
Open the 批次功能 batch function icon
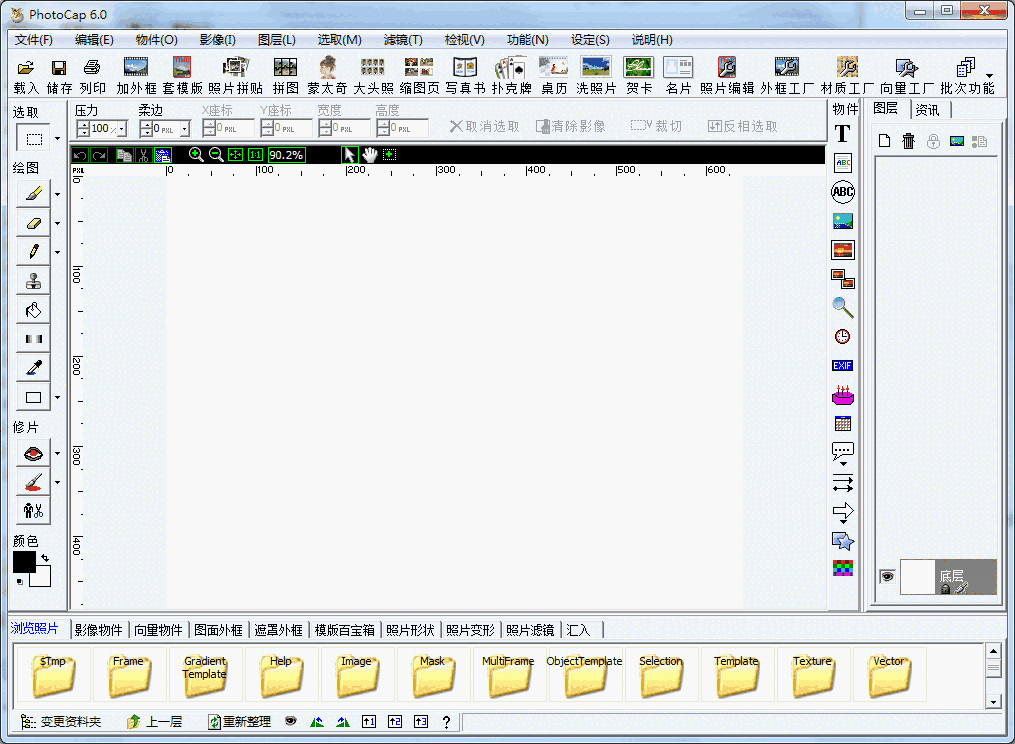click(966, 74)
